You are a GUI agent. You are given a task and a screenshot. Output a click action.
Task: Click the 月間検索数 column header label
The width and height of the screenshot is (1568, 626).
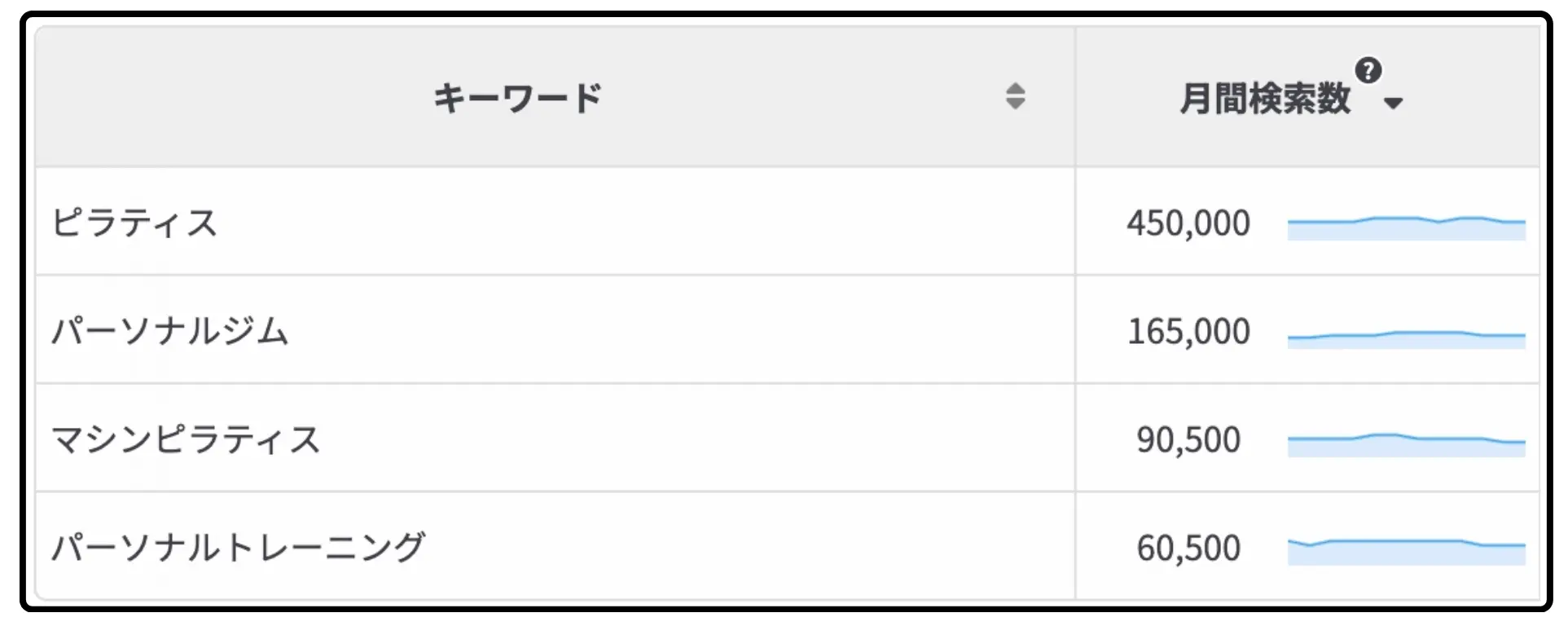[1265, 99]
